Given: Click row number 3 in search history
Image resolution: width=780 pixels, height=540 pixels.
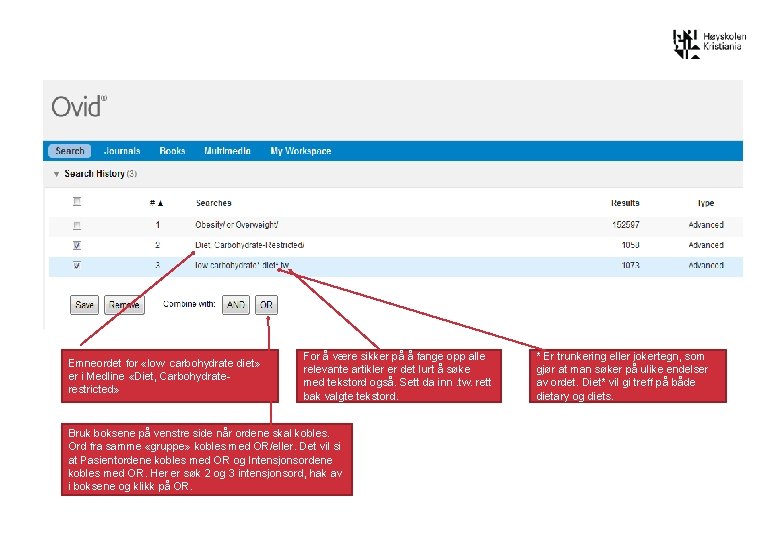Looking at the screenshot, I should pos(158,265).
